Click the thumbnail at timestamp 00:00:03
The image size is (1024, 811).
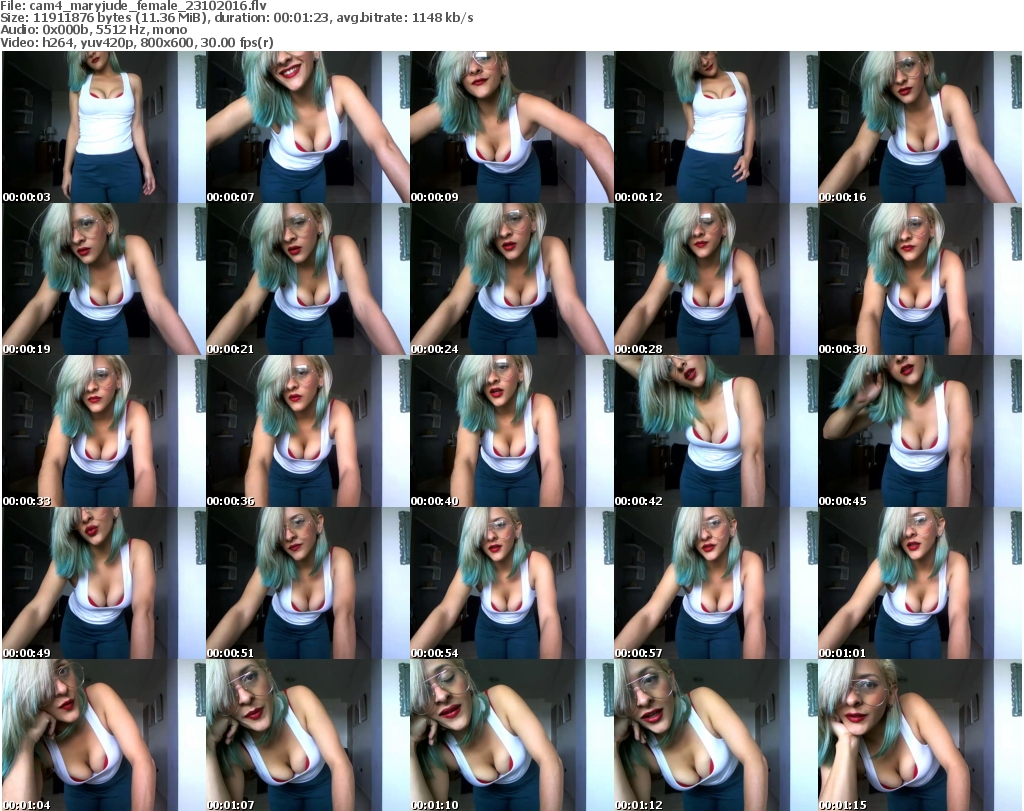[103, 127]
